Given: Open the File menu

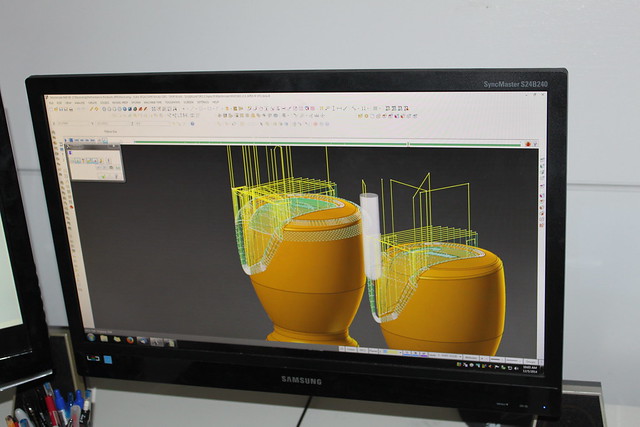Looking at the screenshot, I should [51, 101].
